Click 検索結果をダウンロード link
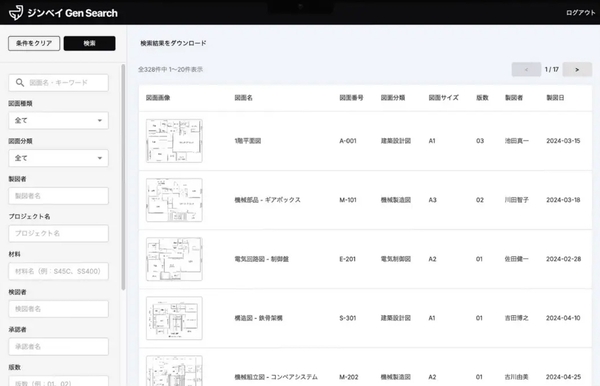The height and width of the screenshot is (386, 600). point(173,43)
